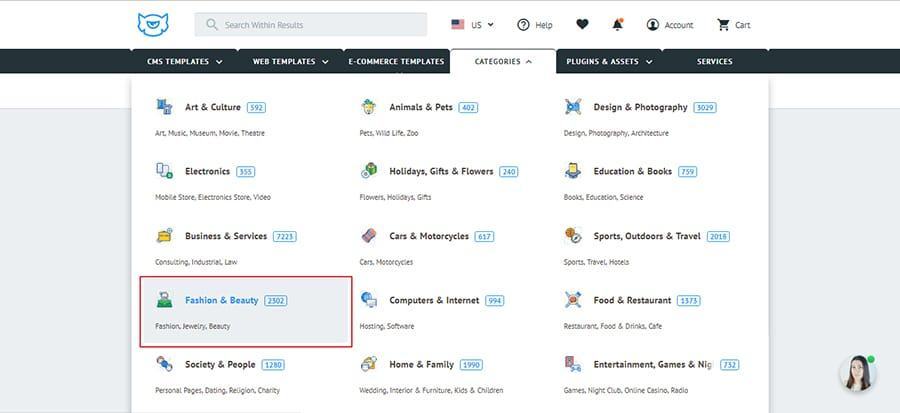Click the search magnifier icon
Image resolution: width=900 pixels, height=413 pixels.
point(212,25)
